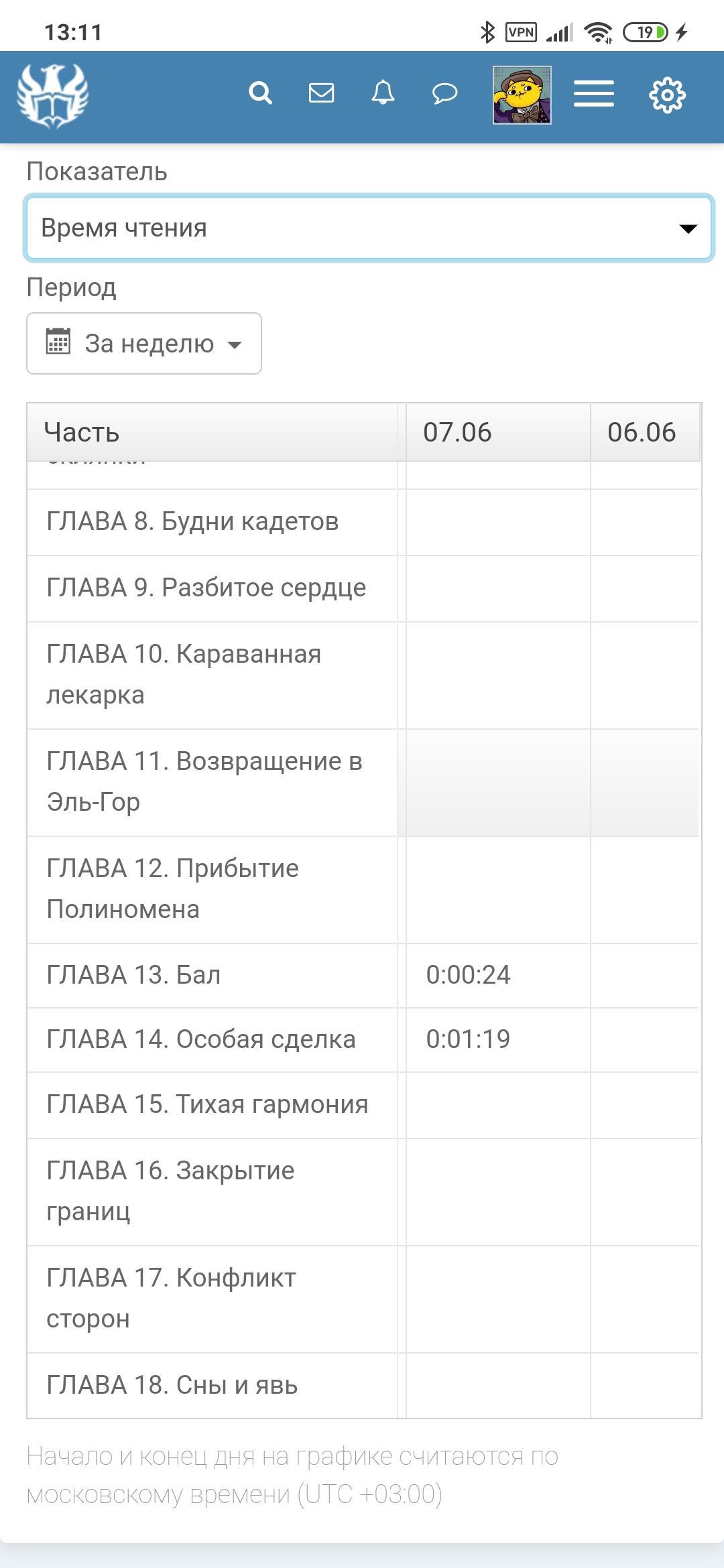Open the hamburger menu
Viewport: 724px width, 1568px height.
pos(593,94)
